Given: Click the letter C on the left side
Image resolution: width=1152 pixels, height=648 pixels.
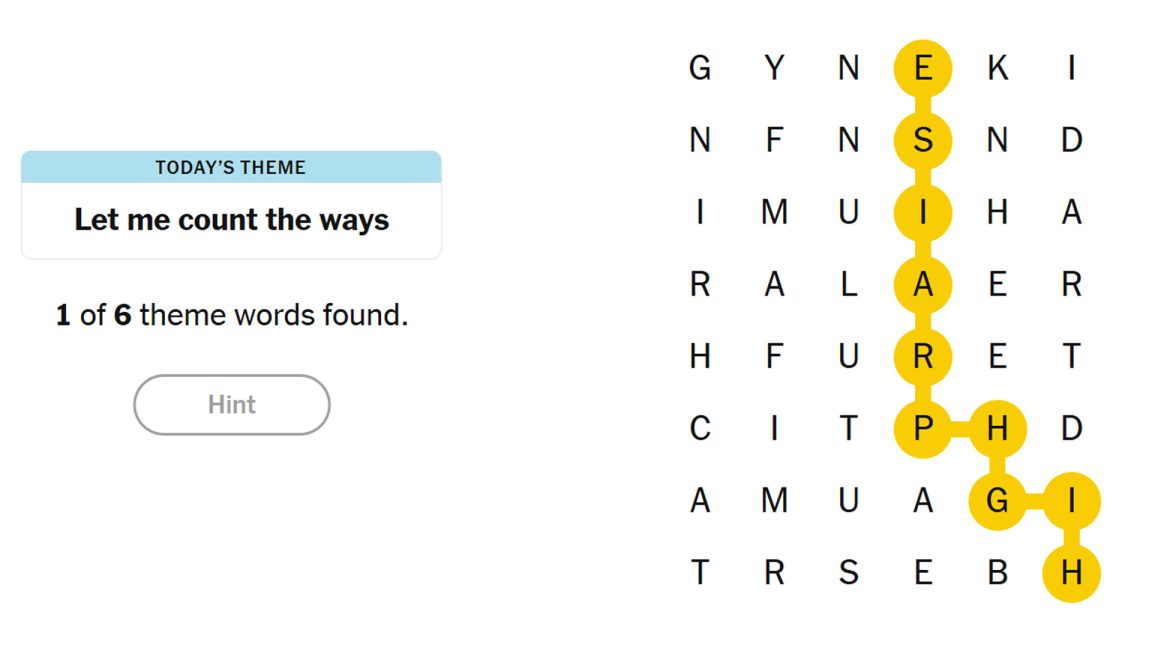Looking at the screenshot, I should (700, 428).
